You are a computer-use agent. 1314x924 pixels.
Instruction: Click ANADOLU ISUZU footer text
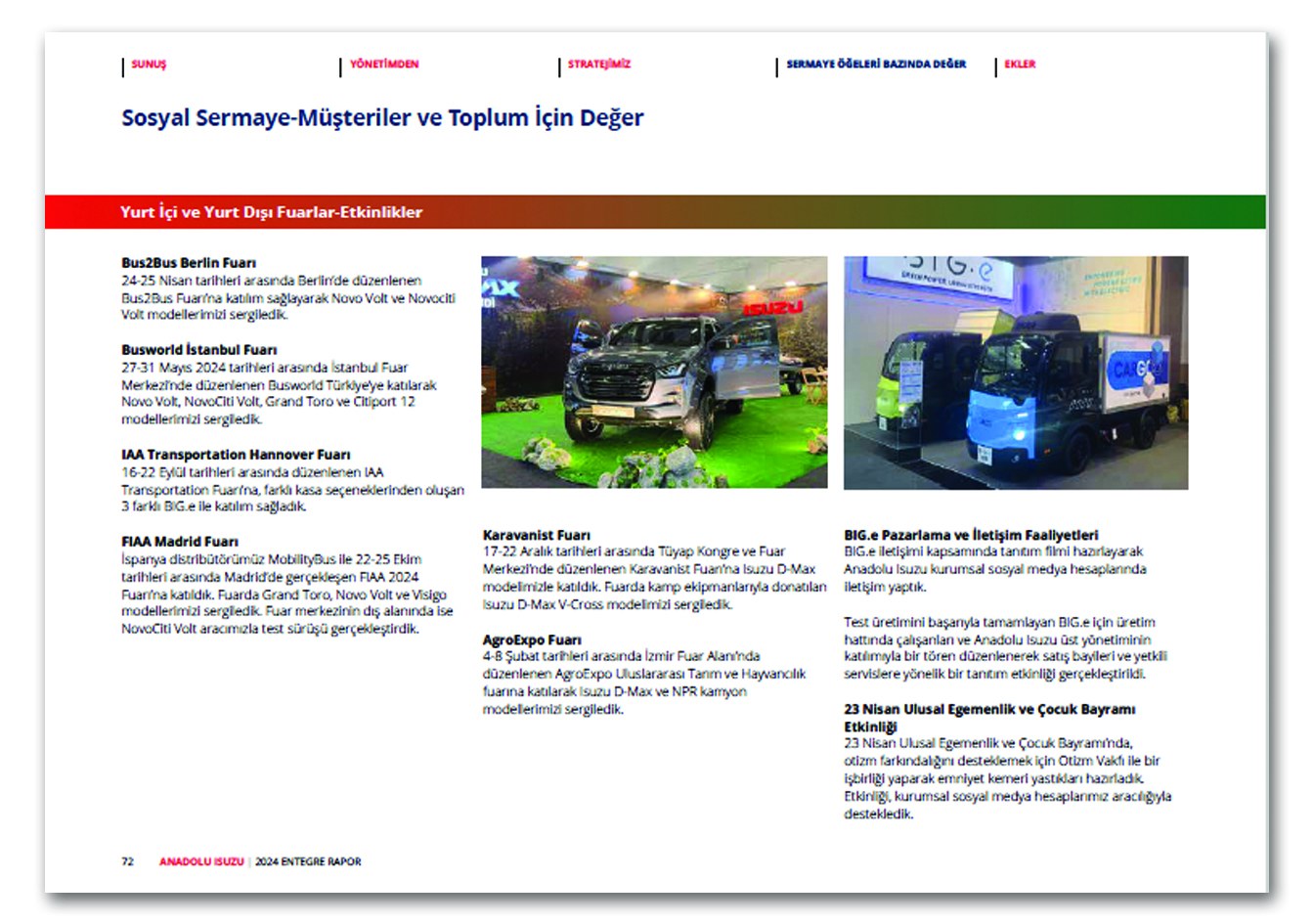tap(201, 861)
